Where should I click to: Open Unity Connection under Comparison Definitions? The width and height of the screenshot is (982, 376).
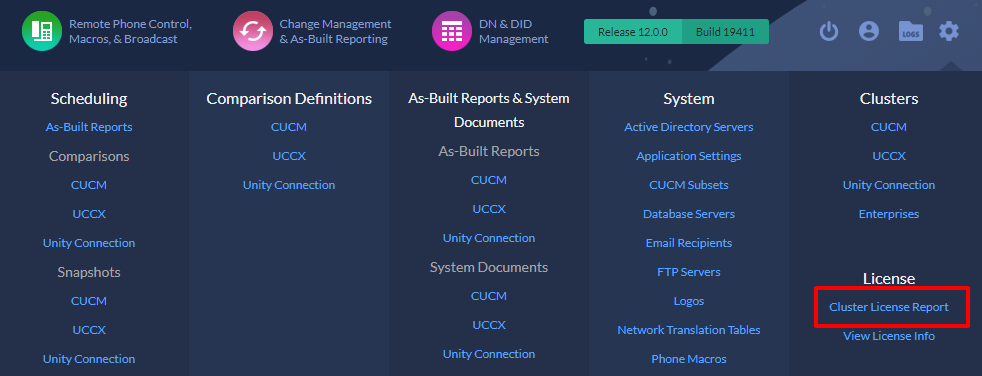coord(289,185)
